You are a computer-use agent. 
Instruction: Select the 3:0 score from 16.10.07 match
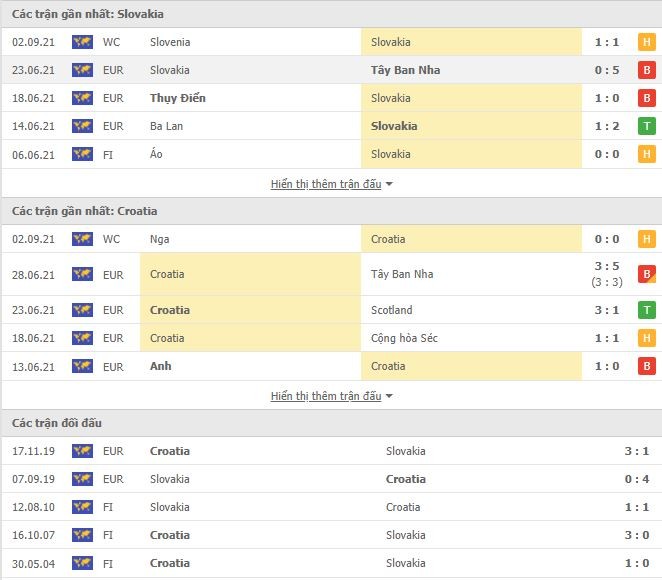pos(637,535)
